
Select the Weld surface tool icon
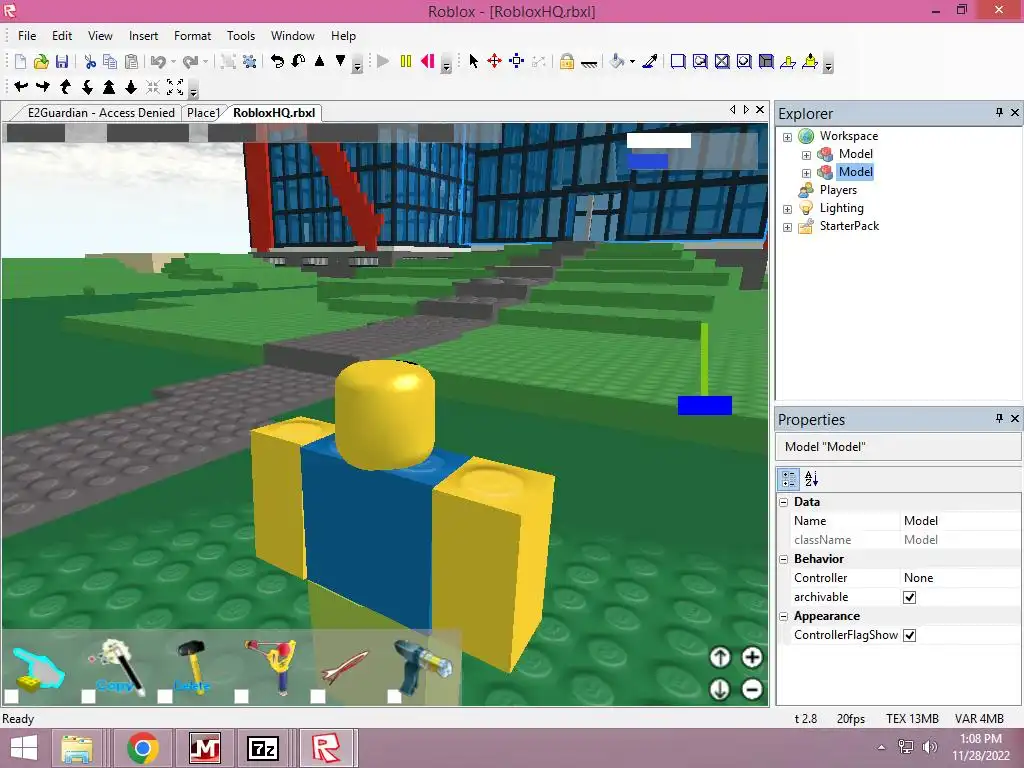coord(722,61)
